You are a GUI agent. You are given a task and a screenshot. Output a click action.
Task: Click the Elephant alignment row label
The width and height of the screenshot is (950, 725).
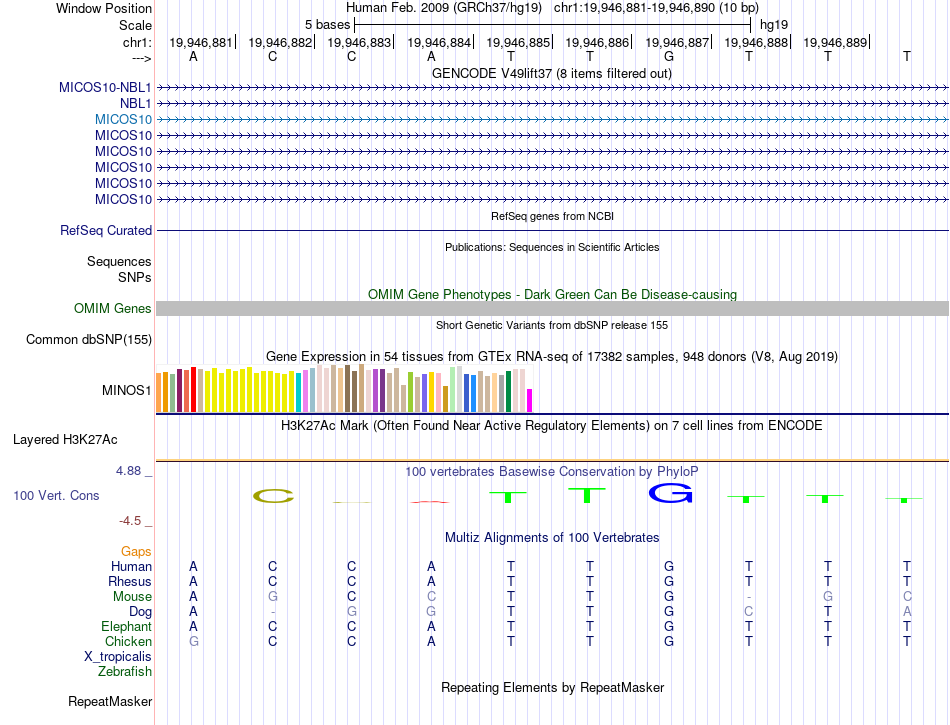[124, 627]
